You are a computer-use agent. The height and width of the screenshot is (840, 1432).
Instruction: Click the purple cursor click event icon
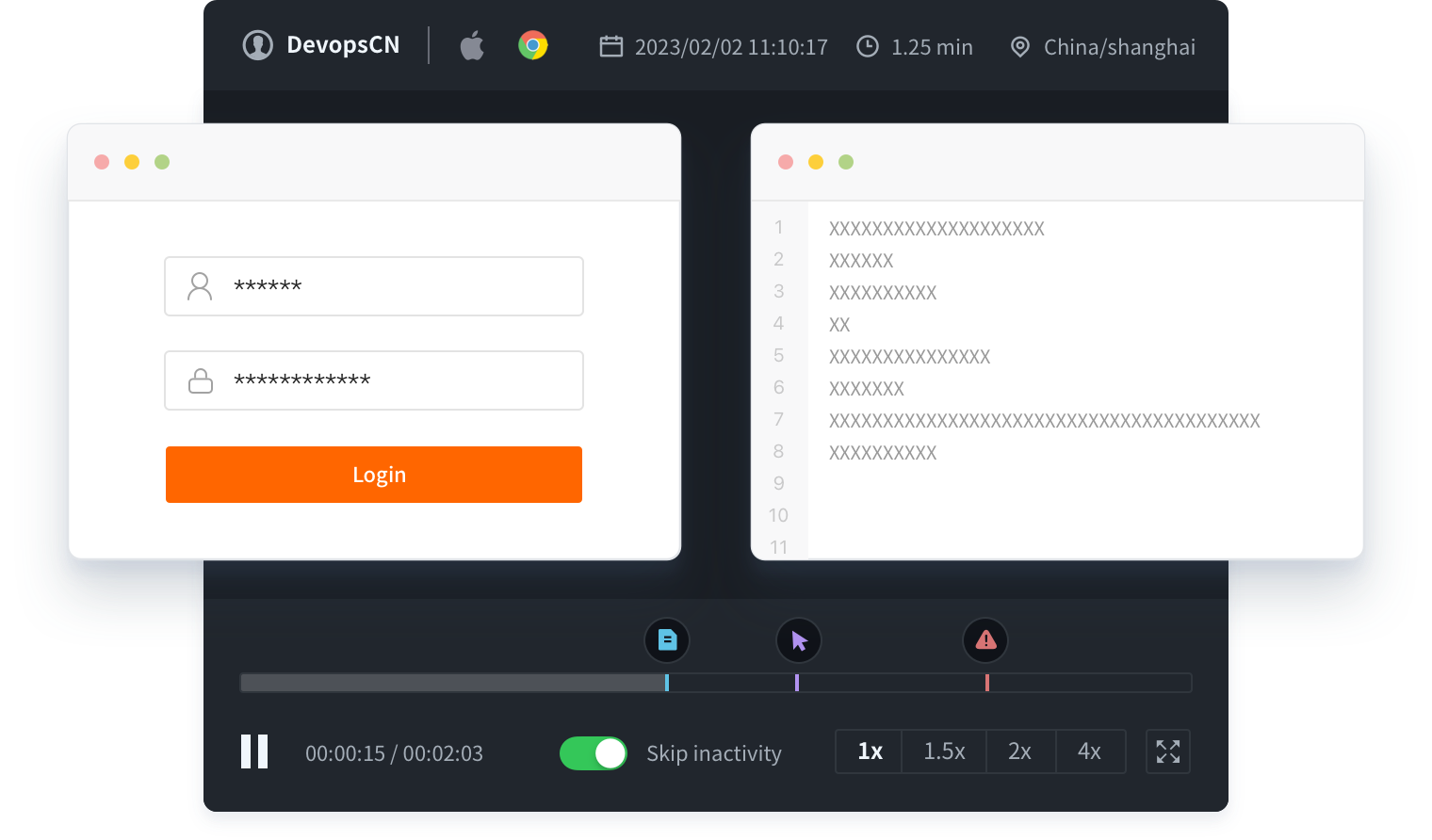pyautogui.click(x=799, y=640)
